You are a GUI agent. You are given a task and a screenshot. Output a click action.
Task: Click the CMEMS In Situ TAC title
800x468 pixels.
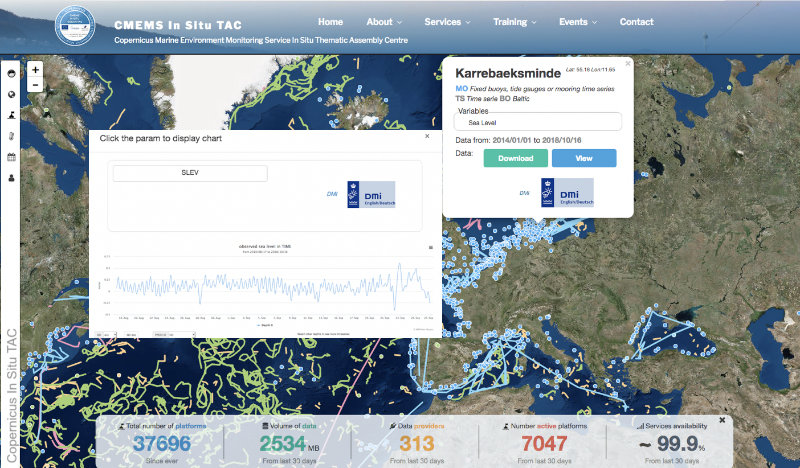[x=178, y=25]
